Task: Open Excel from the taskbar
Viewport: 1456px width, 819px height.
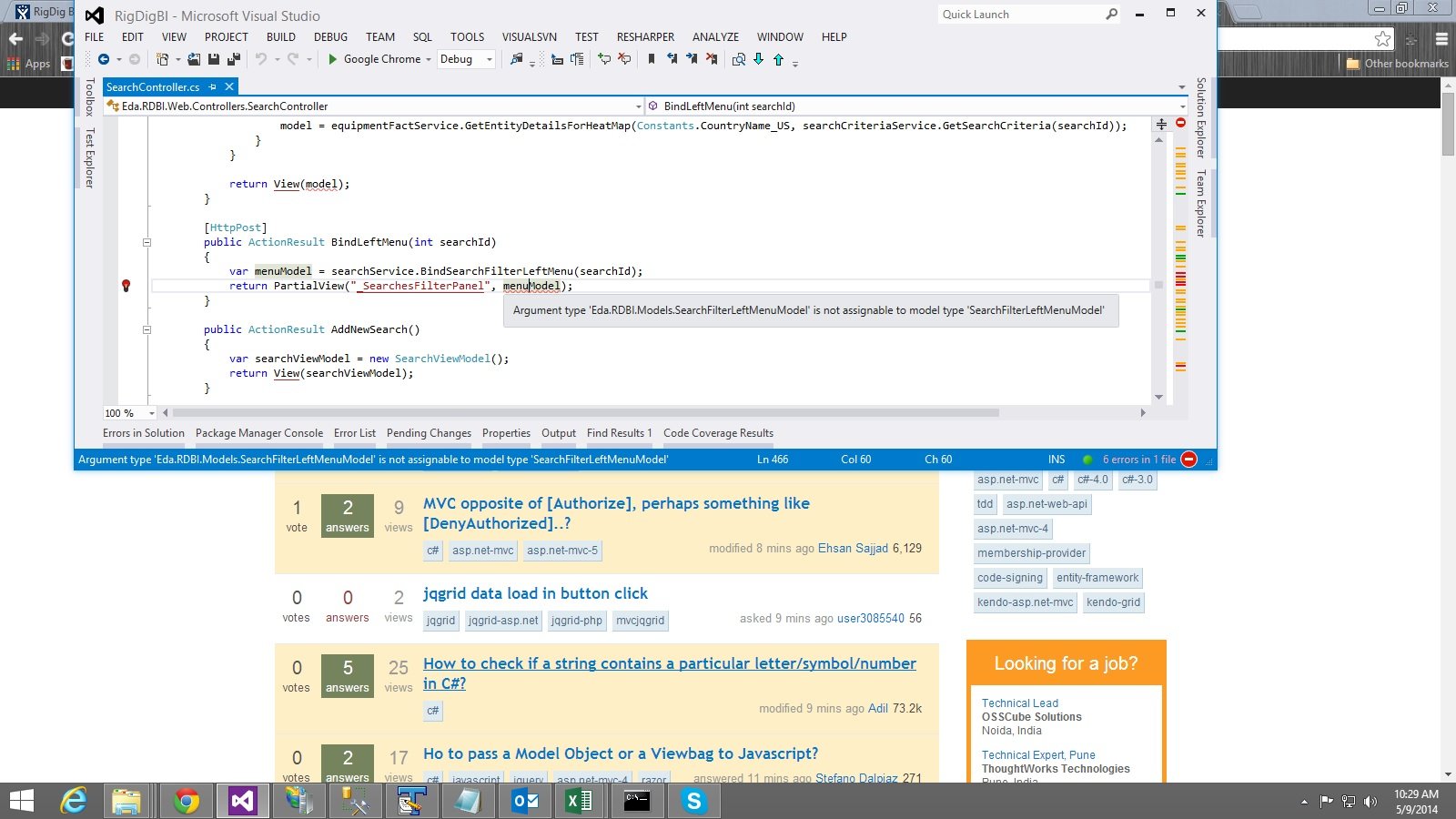Action: (578, 801)
